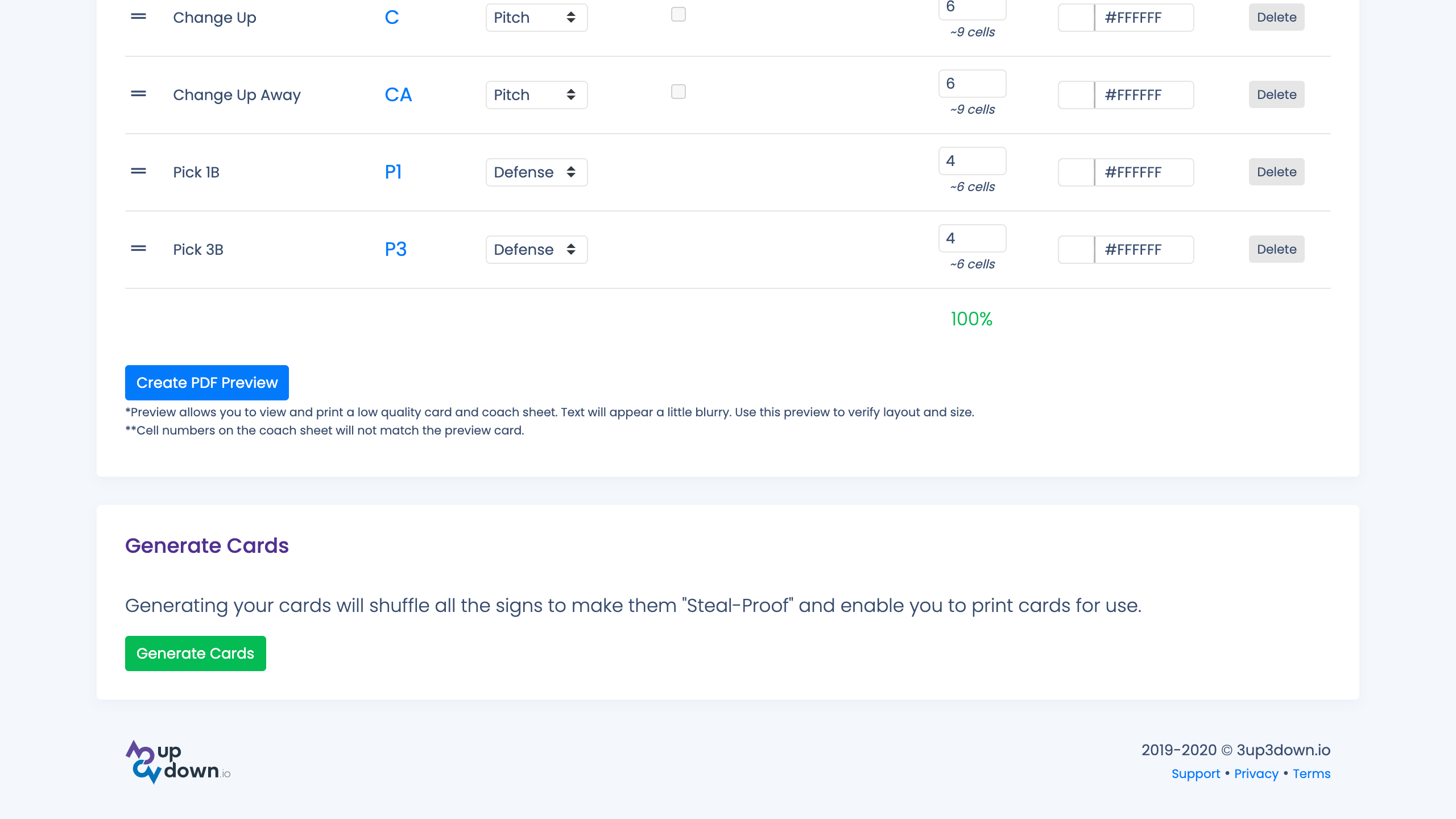Click the Delete button for Pick 3B
The image size is (1456, 819).
[x=1277, y=249]
